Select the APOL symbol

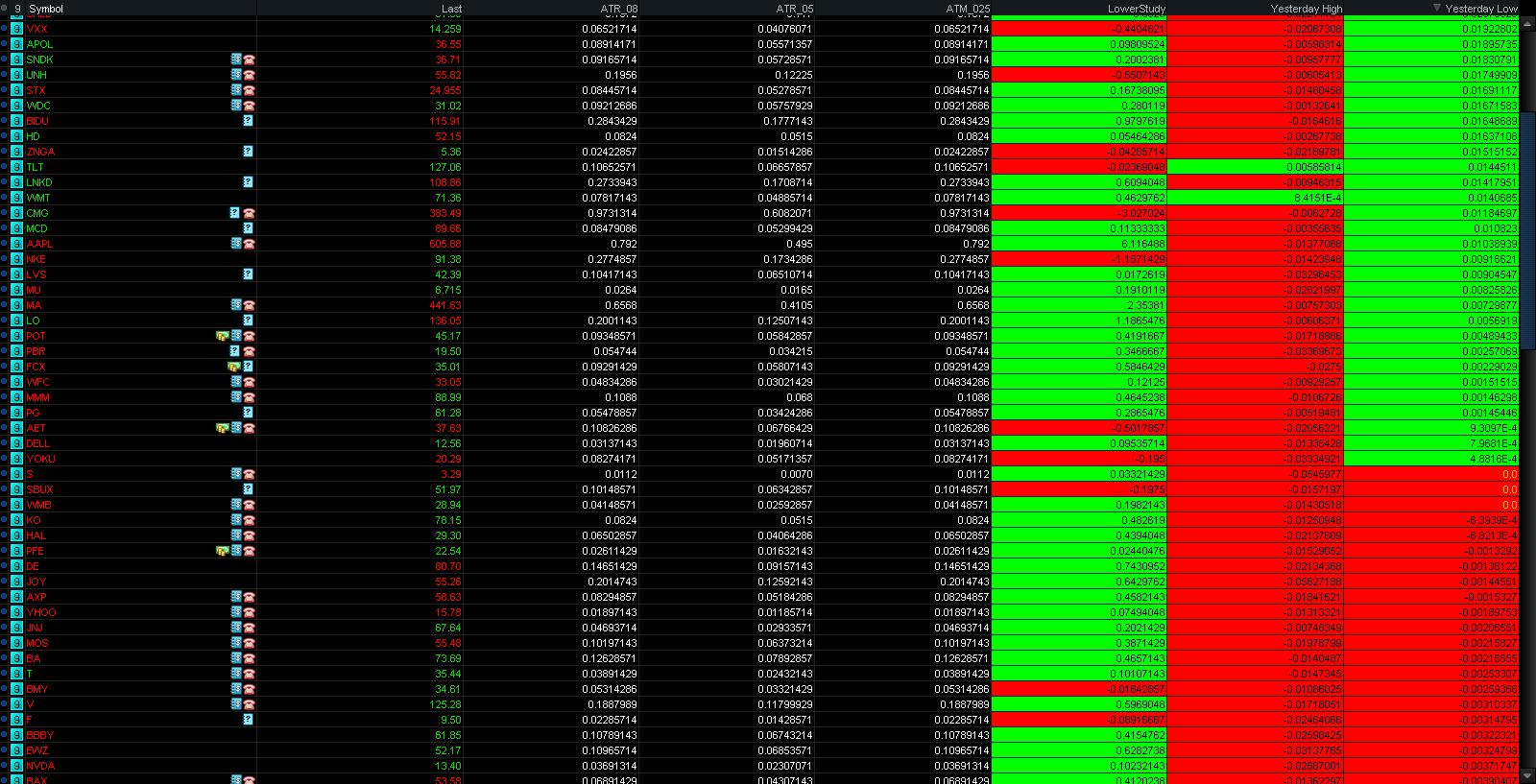pyautogui.click(x=39, y=44)
